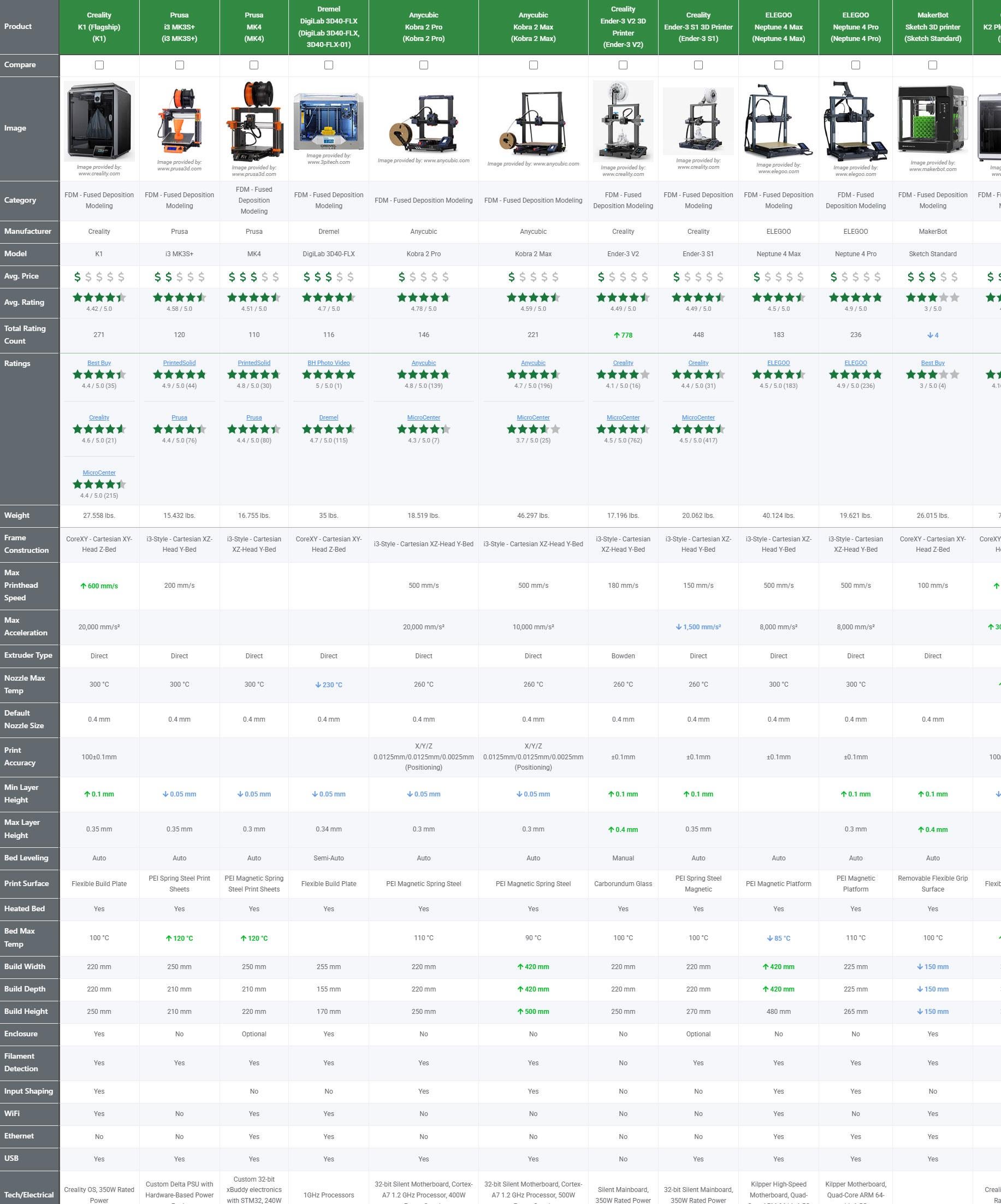Select the 600 mm/s max printhead speed value

[99, 586]
